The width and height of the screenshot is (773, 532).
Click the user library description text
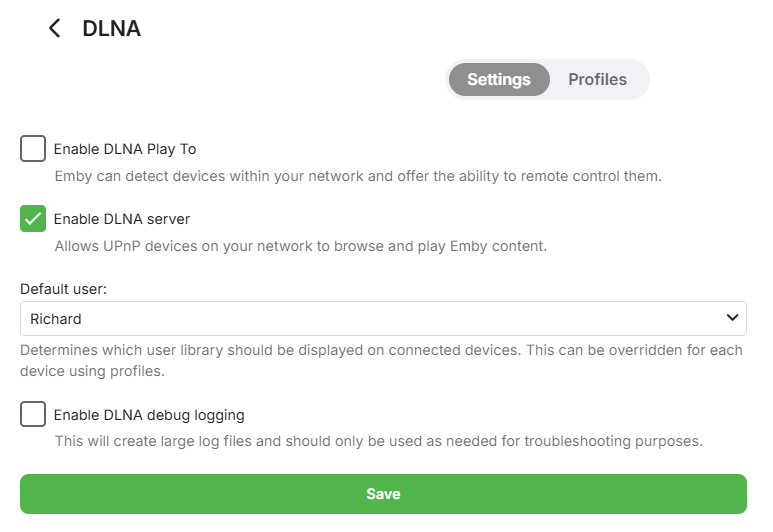point(382,360)
